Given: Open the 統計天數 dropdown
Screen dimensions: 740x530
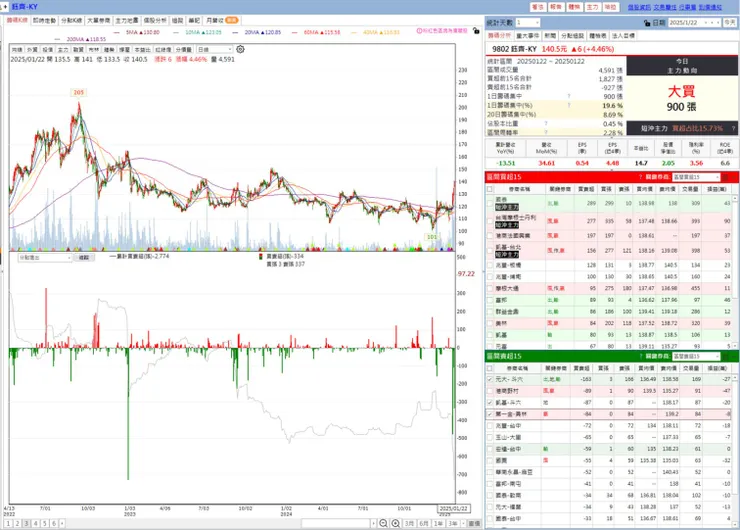Looking at the screenshot, I should coord(528,23).
